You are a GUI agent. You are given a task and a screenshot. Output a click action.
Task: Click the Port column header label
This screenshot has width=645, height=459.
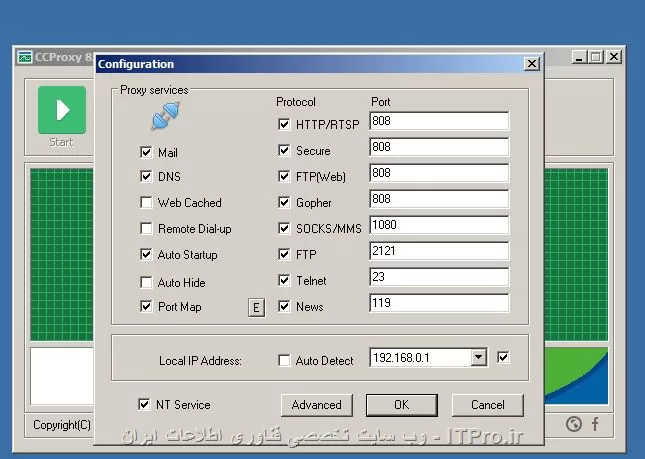pyautogui.click(x=381, y=102)
